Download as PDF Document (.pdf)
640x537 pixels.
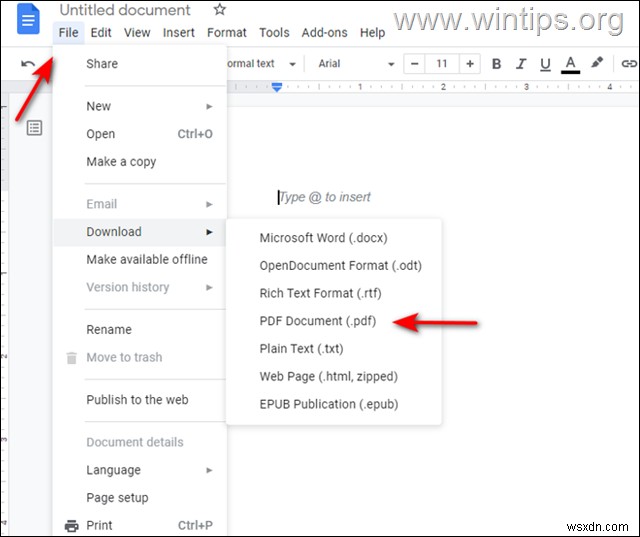click(334, 321)
